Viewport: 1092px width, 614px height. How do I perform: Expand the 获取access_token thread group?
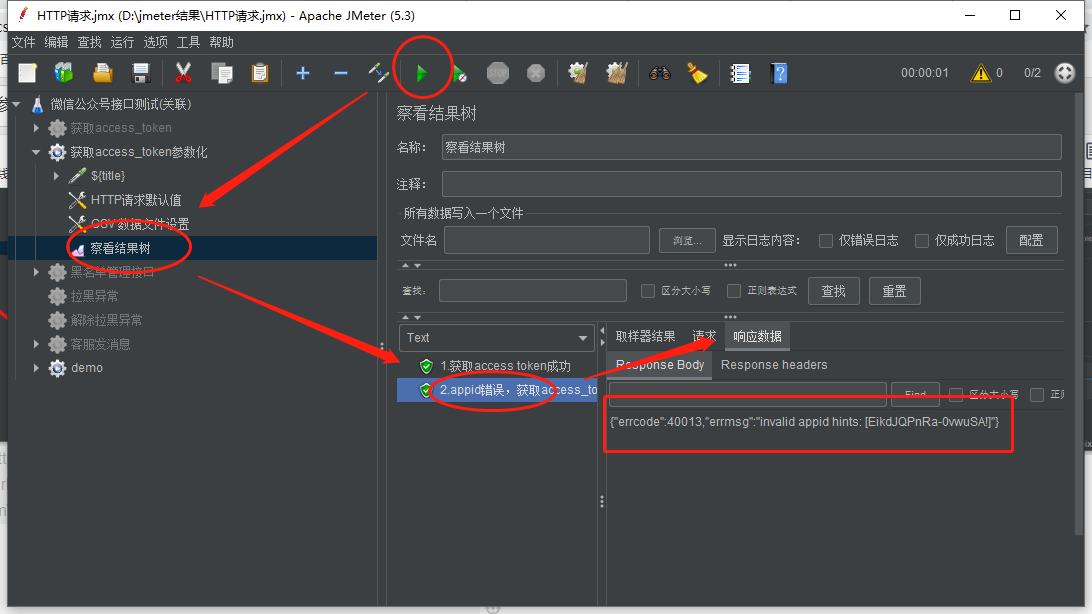point(36,128)
